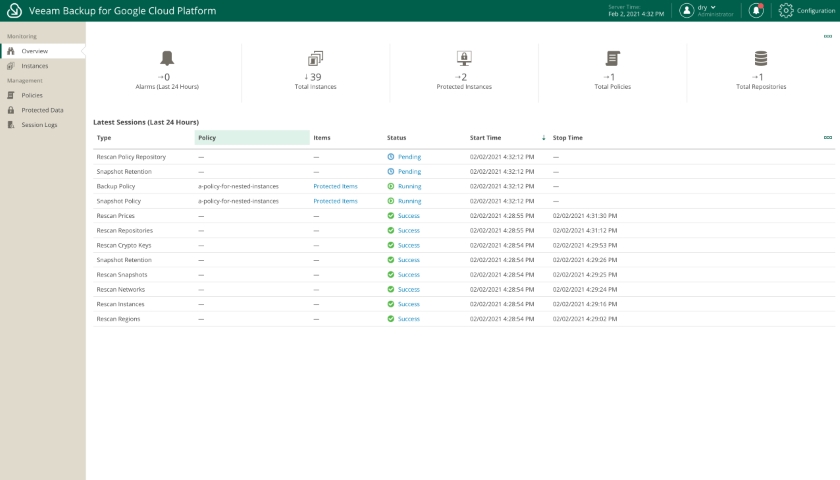Click the Backup Policy running status icon
840x480 pixels.
point(391,186)
